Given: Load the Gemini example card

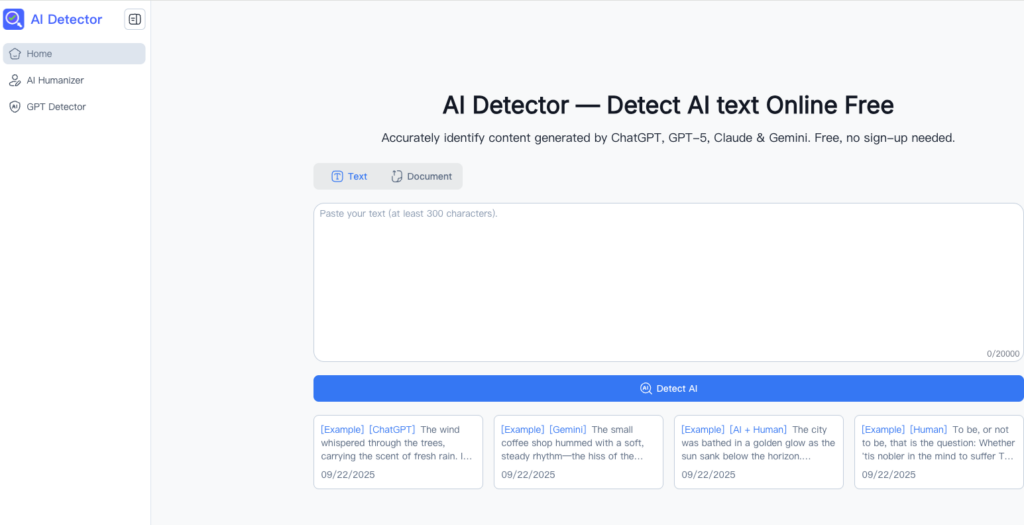Looking at the screenshot, I should click(x=579, y=452).
